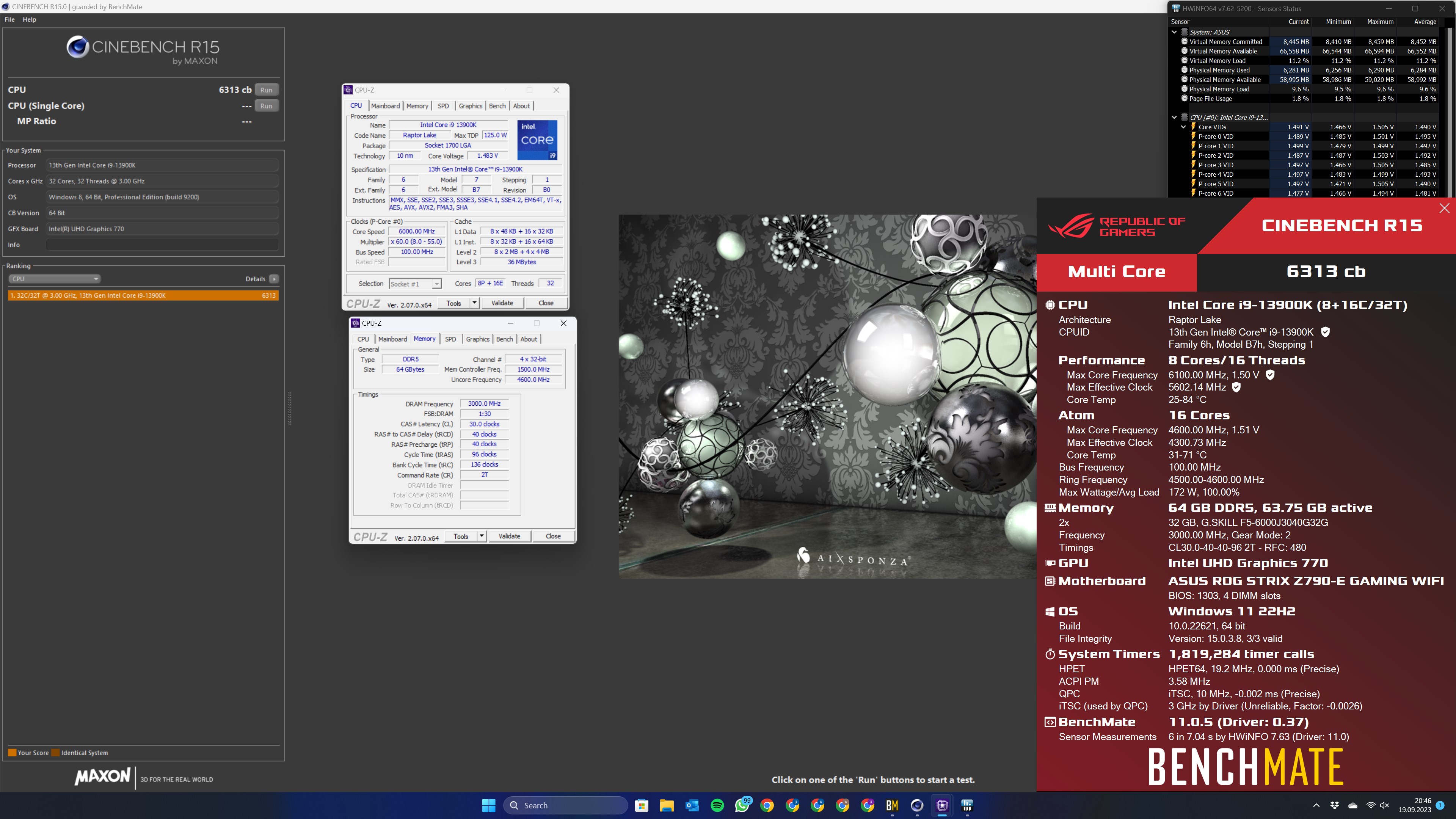Click Close button in upper CPU-Z window
This screenshot has width=1456, height=819.
pyautogui.click(x=546, y=303)
